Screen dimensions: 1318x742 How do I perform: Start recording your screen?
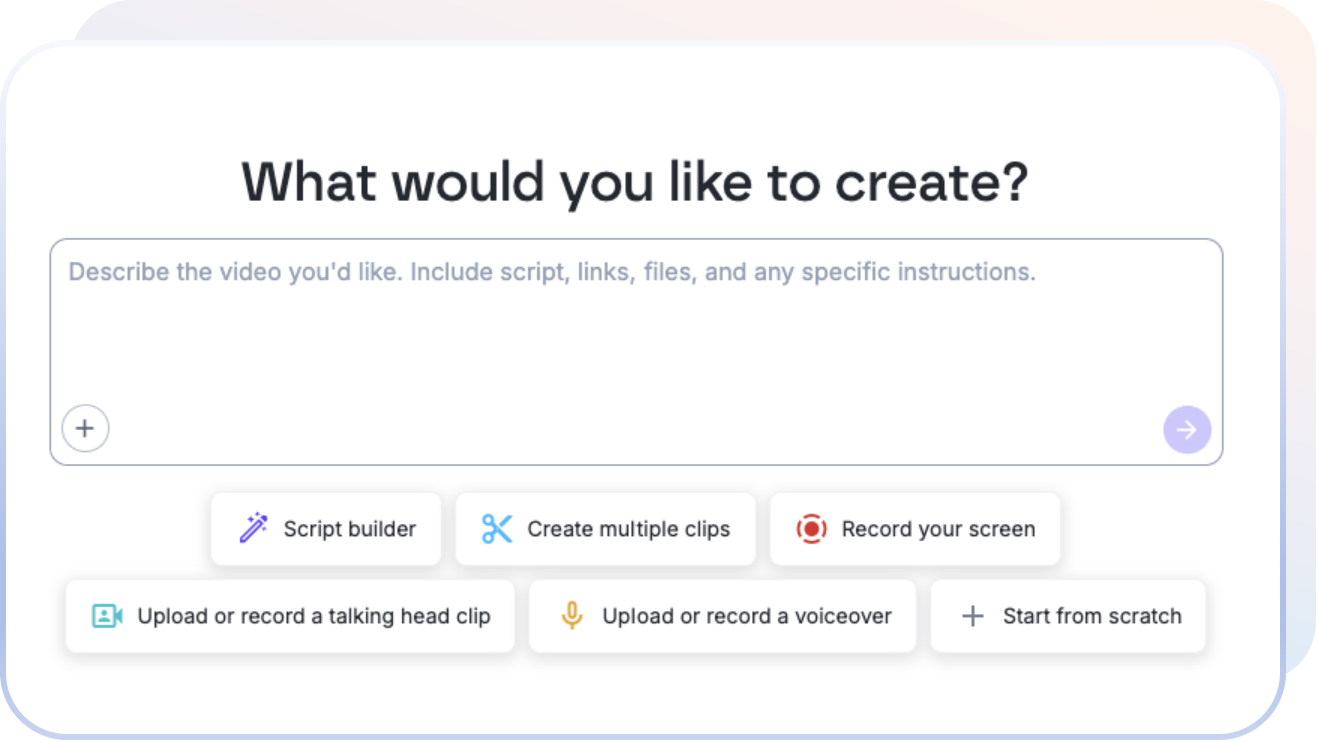pyautogui.click(x=915, y=529)
